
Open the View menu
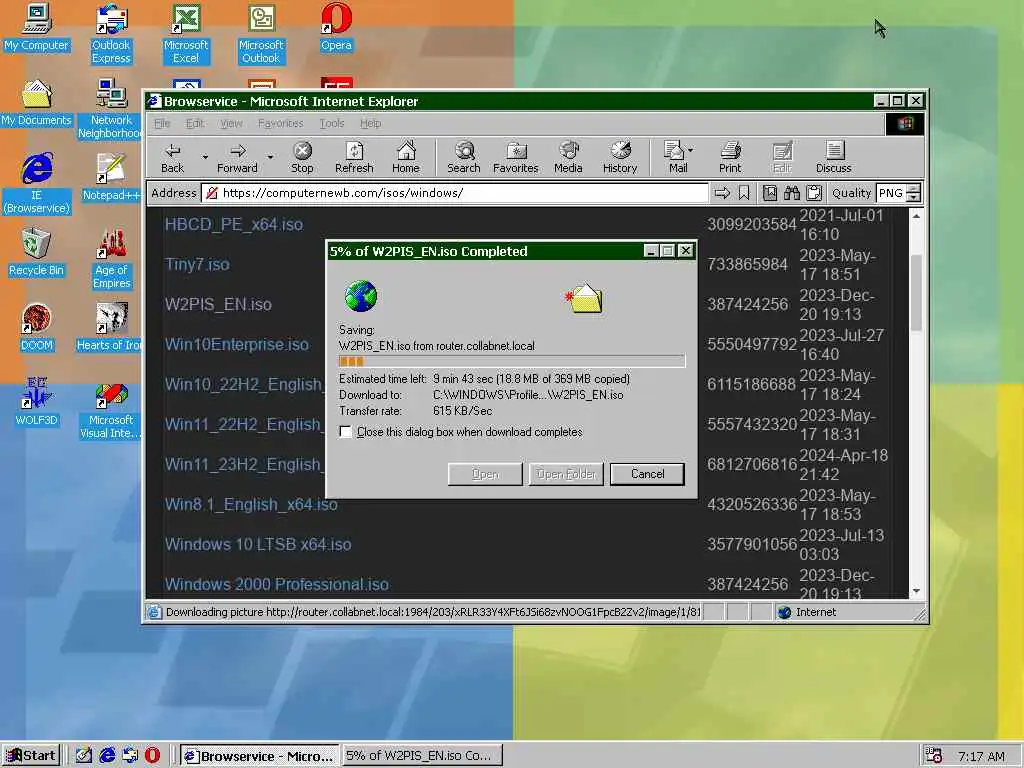point(231,123)
